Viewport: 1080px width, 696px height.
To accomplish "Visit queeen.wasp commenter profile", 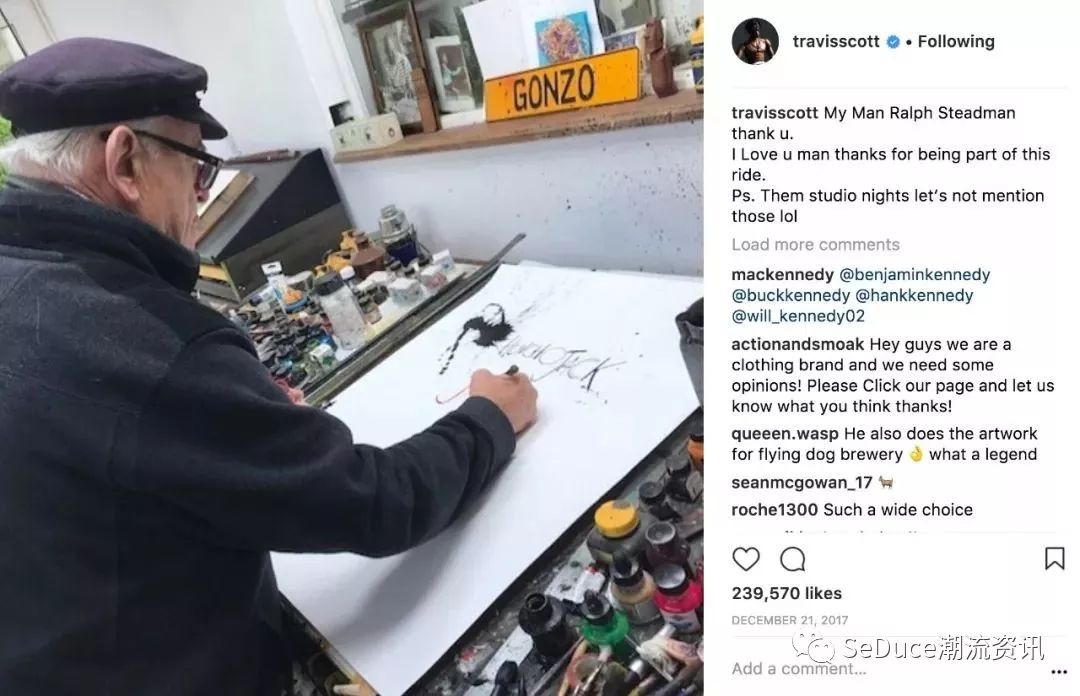I will click(x=785, y=433).
